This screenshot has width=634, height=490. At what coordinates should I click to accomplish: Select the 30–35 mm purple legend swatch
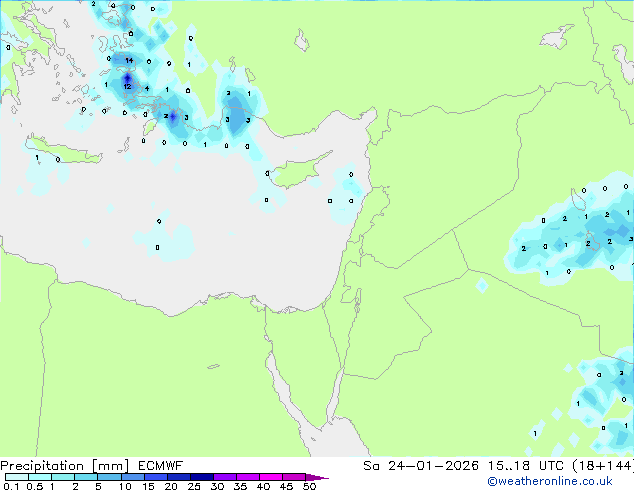224,477
